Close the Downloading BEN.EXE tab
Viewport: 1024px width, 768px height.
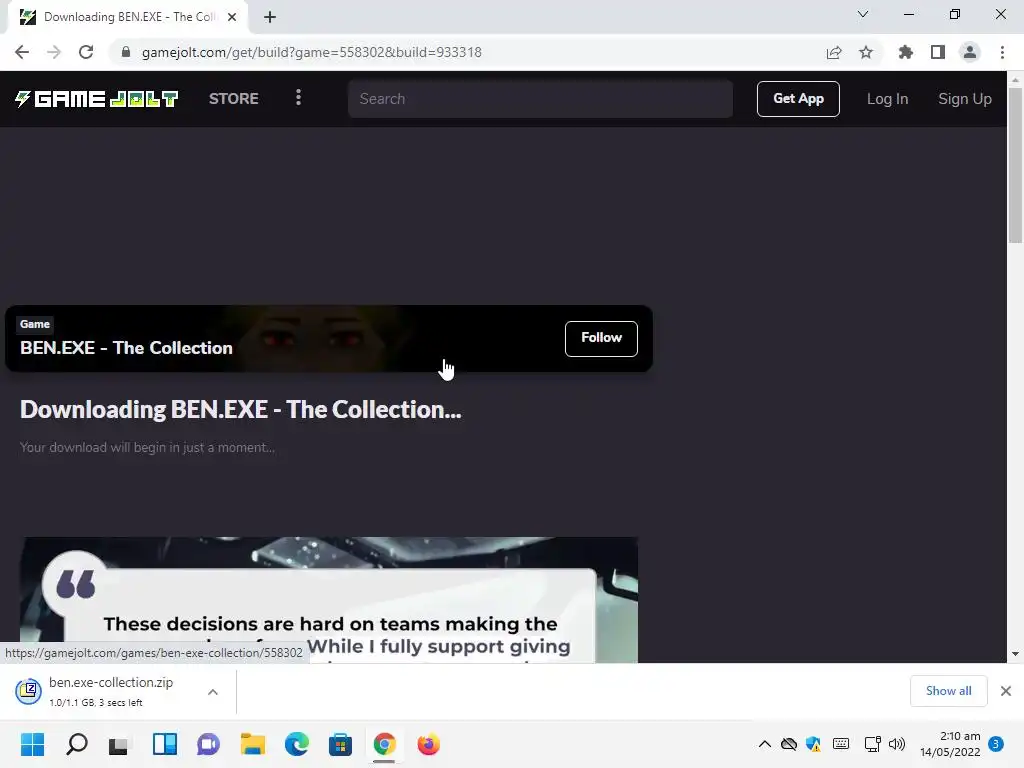point(232,18)
